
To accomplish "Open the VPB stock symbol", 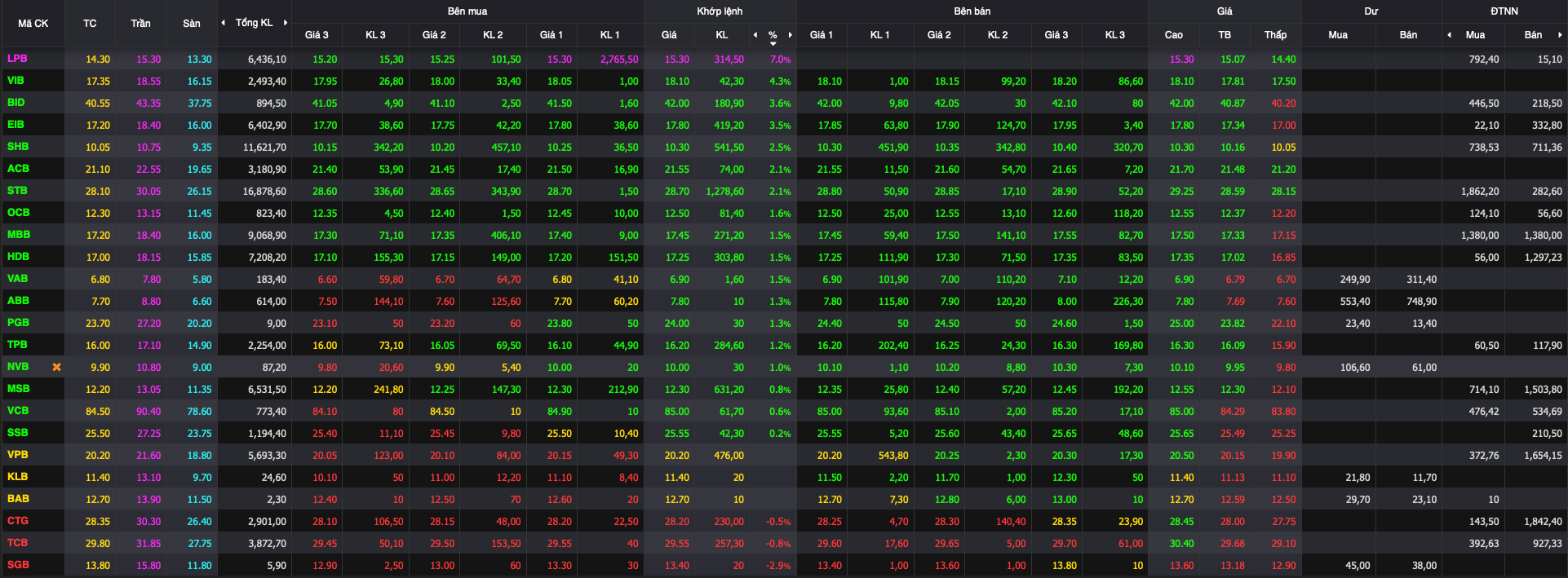I will [x=17, y=455].
